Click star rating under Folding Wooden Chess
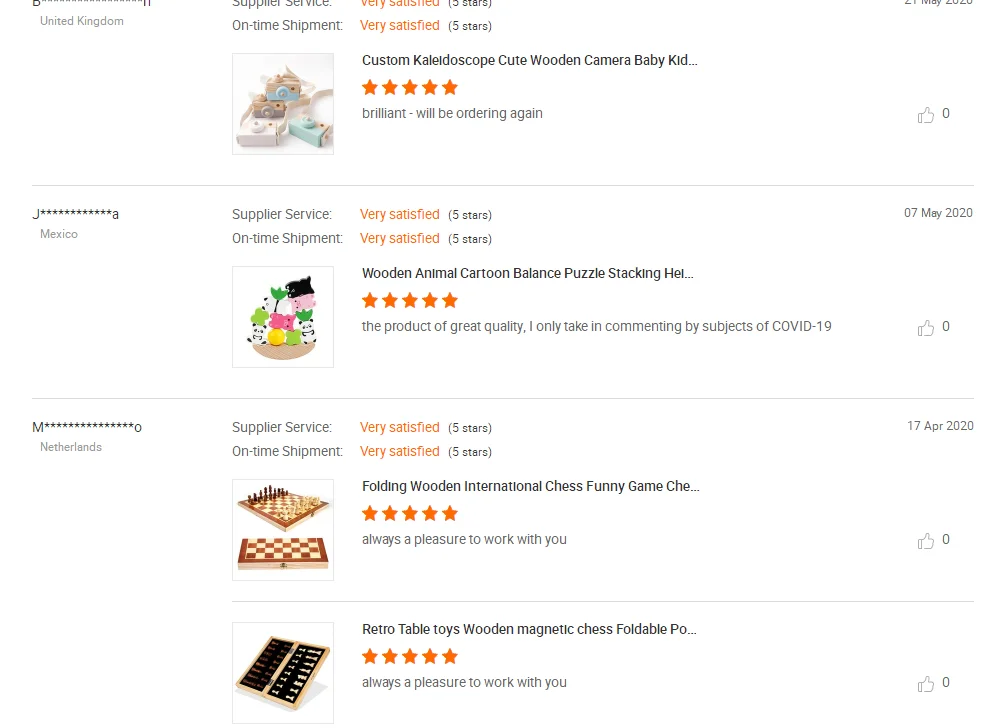This screenshot has height=728, width=982. tap(410, 514)
